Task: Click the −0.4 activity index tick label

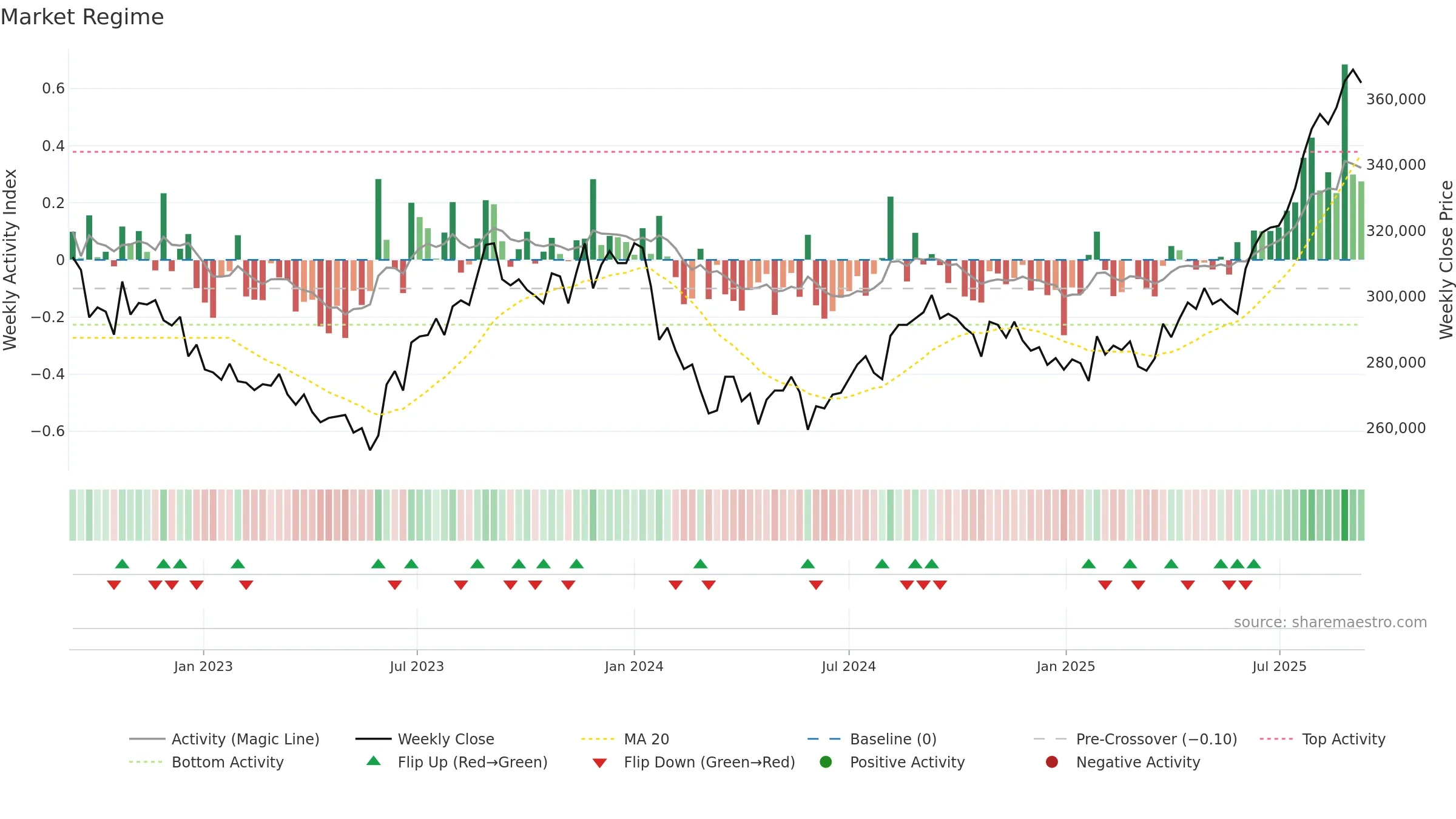Action: point(48,374)
